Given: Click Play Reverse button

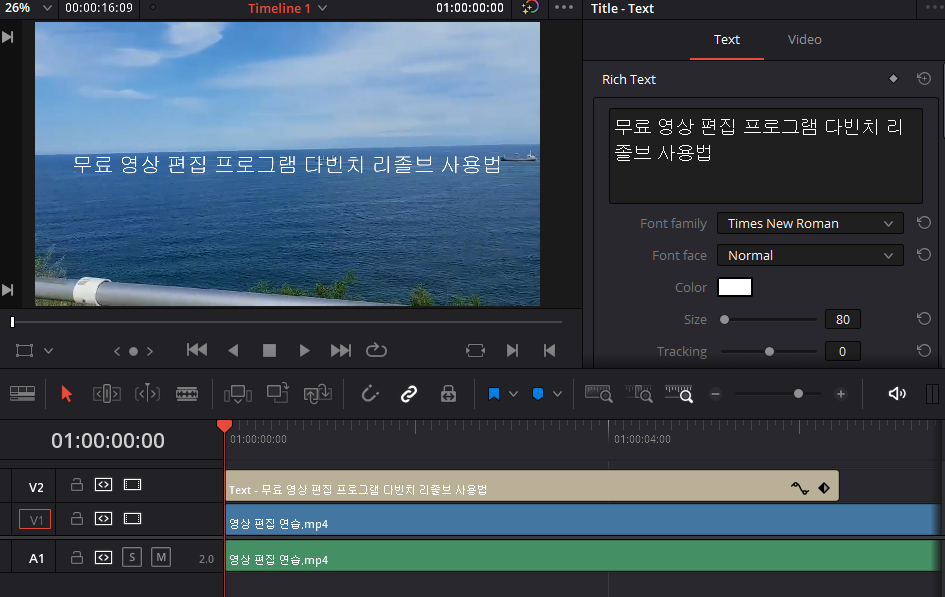Looking at the screenshot, I should click(233, 351).
